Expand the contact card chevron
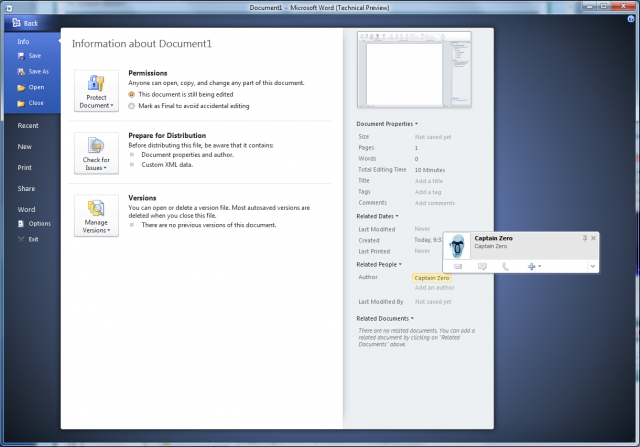 tap(593, 266)
